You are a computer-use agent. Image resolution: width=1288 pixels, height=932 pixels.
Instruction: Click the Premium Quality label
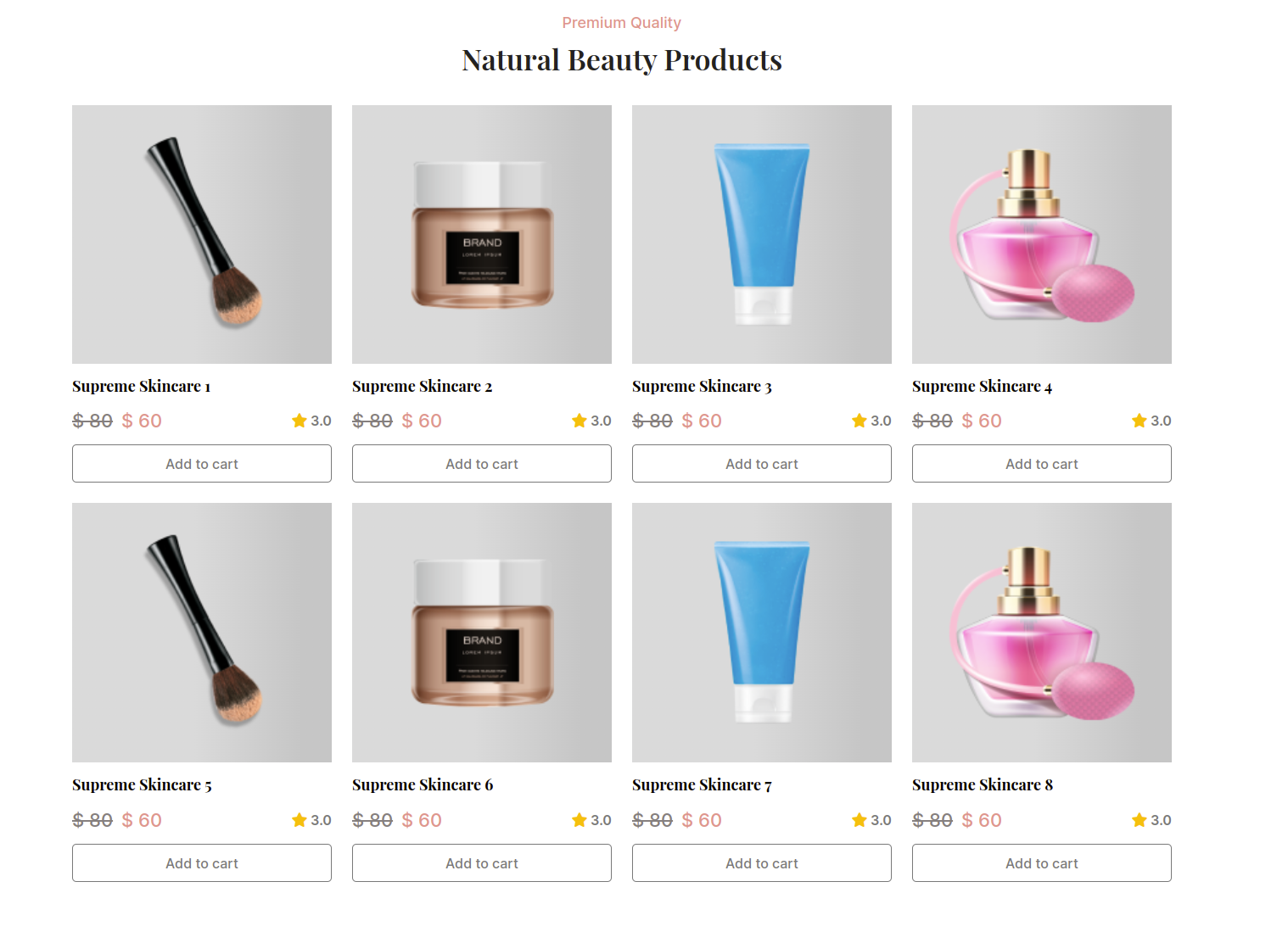tap(621, 23)
